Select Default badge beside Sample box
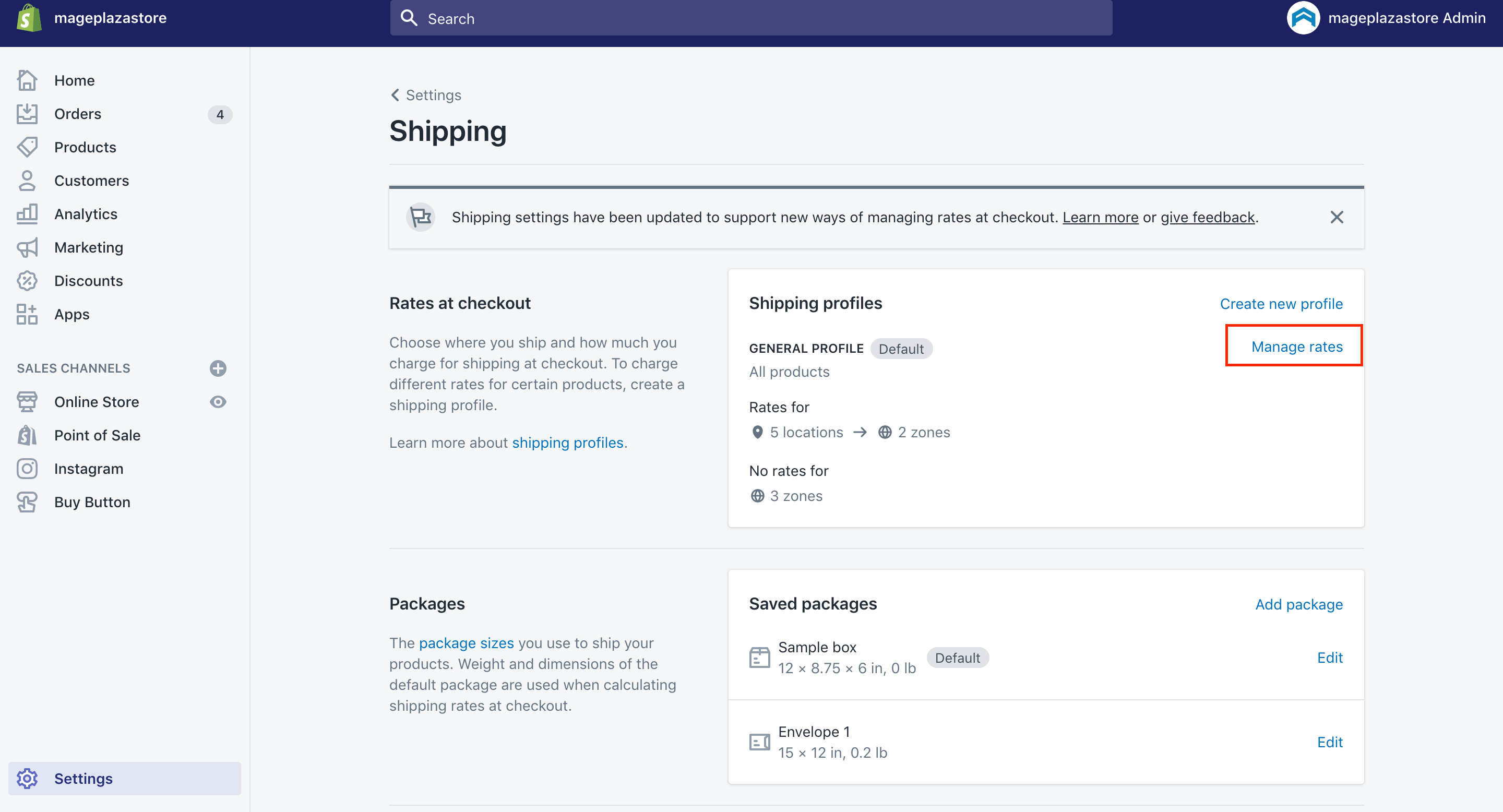This screenshot has width=1503, height=812. pos(958,658)
